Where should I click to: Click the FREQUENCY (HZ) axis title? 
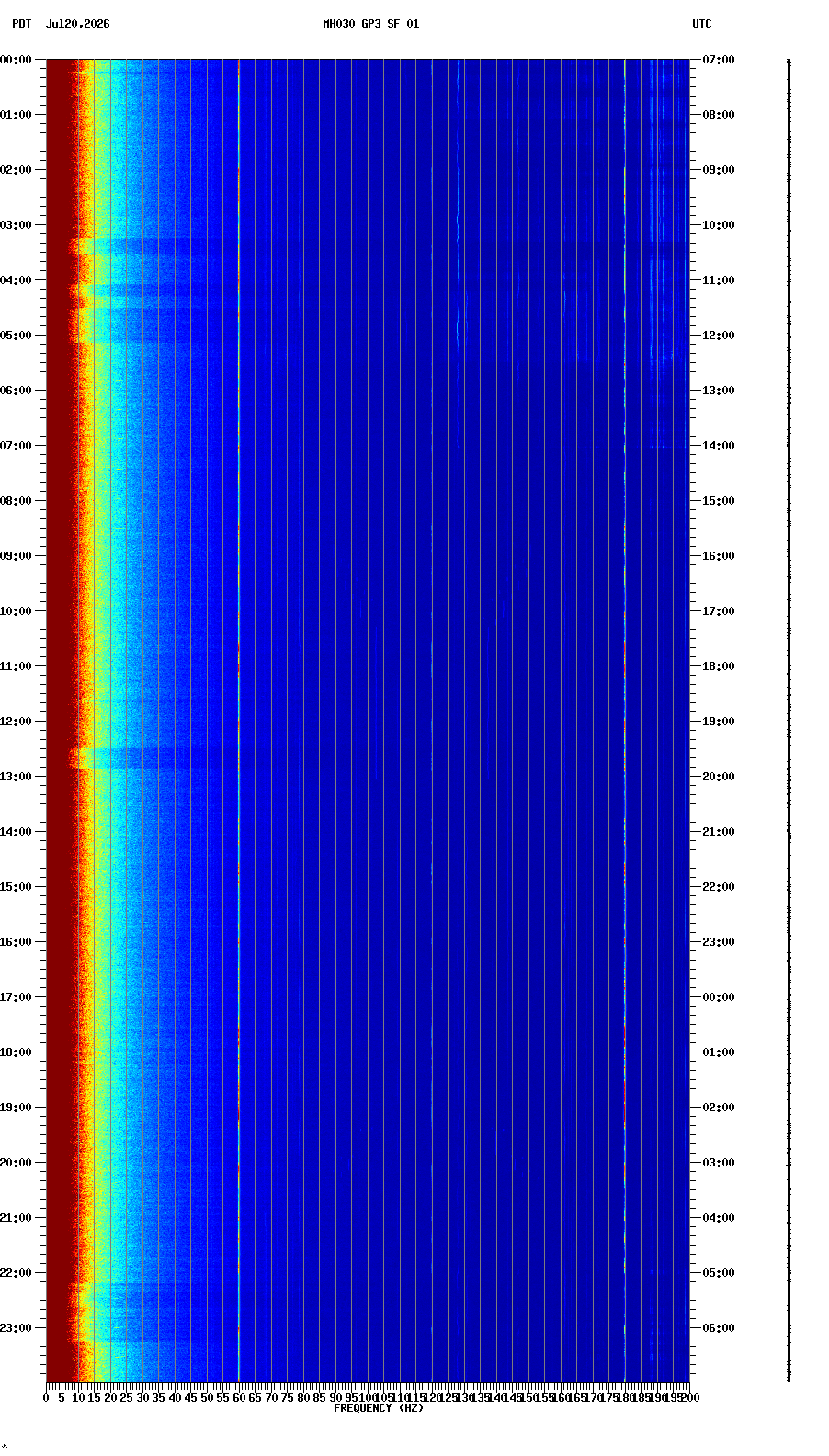click(379, 1408)
